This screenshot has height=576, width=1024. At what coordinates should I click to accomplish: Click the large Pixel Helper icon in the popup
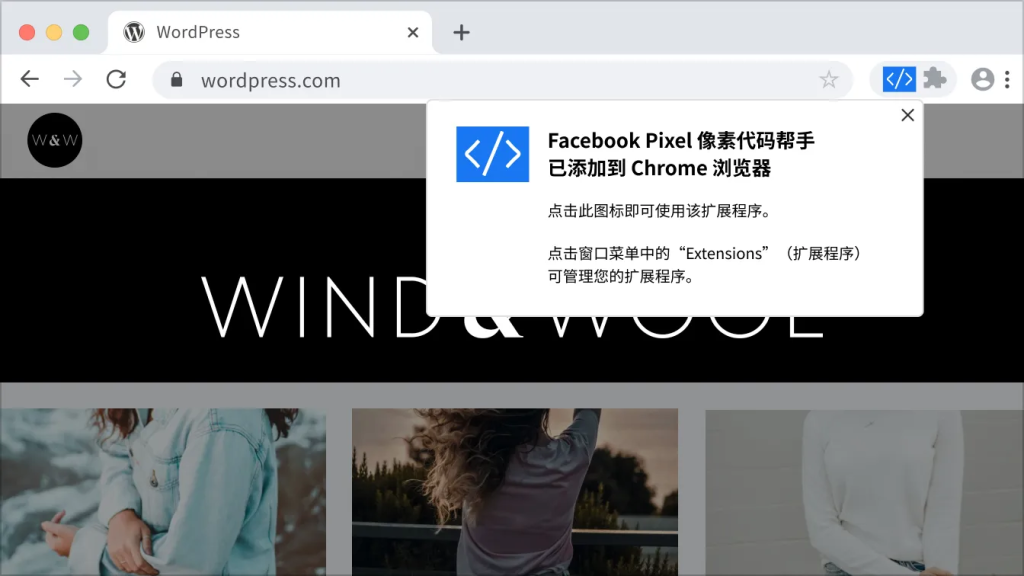tap(492, 154)
